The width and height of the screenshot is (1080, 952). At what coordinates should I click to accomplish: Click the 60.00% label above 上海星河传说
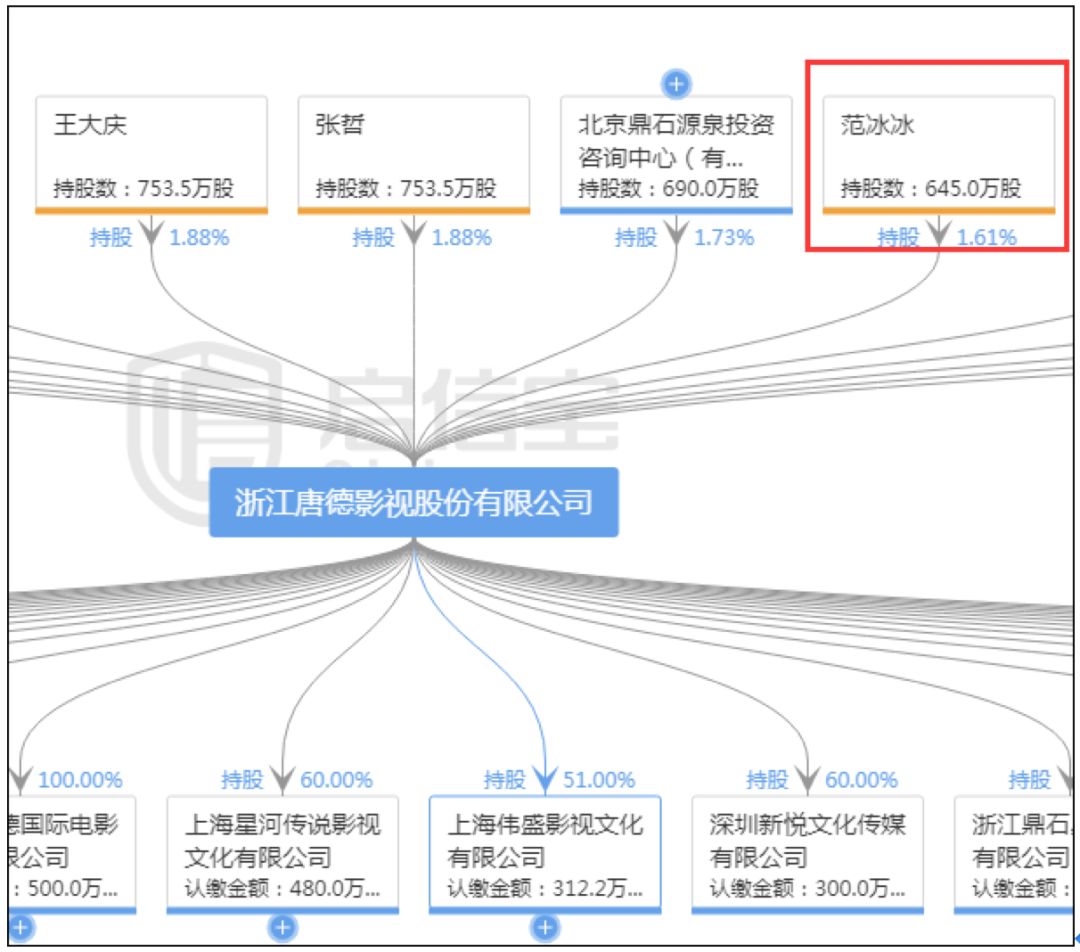point(336,780)
